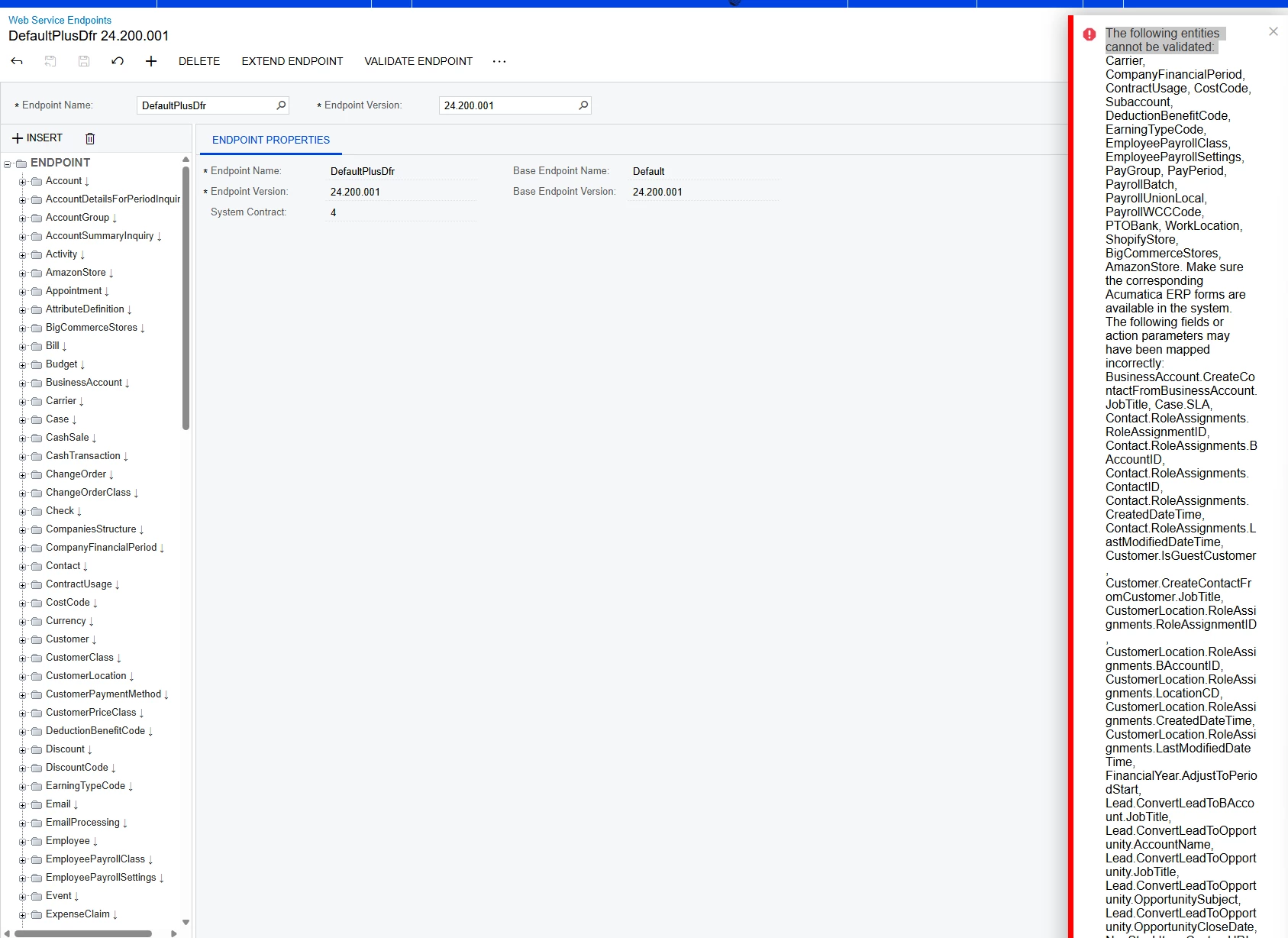Expand the Employee tree node

[x=23, y=840]
